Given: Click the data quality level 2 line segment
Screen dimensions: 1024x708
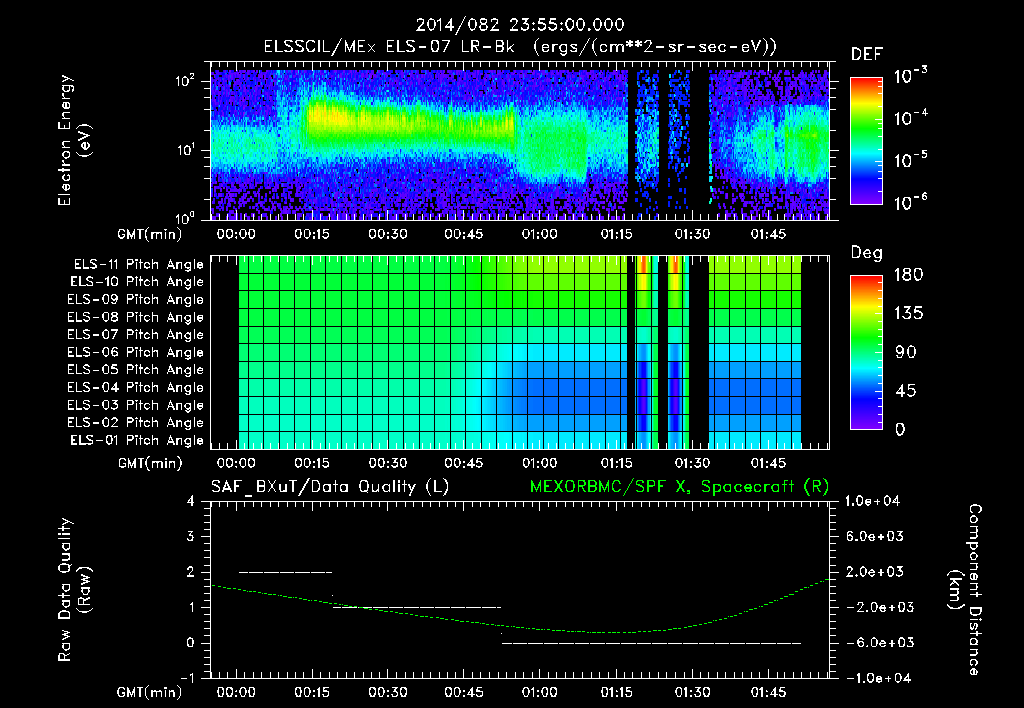Looking at the screenshot, I should [285, 572].
